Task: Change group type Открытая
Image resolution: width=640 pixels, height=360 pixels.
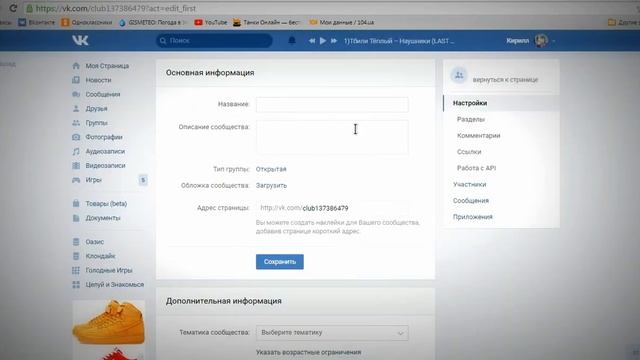Action: pos(271,169)
